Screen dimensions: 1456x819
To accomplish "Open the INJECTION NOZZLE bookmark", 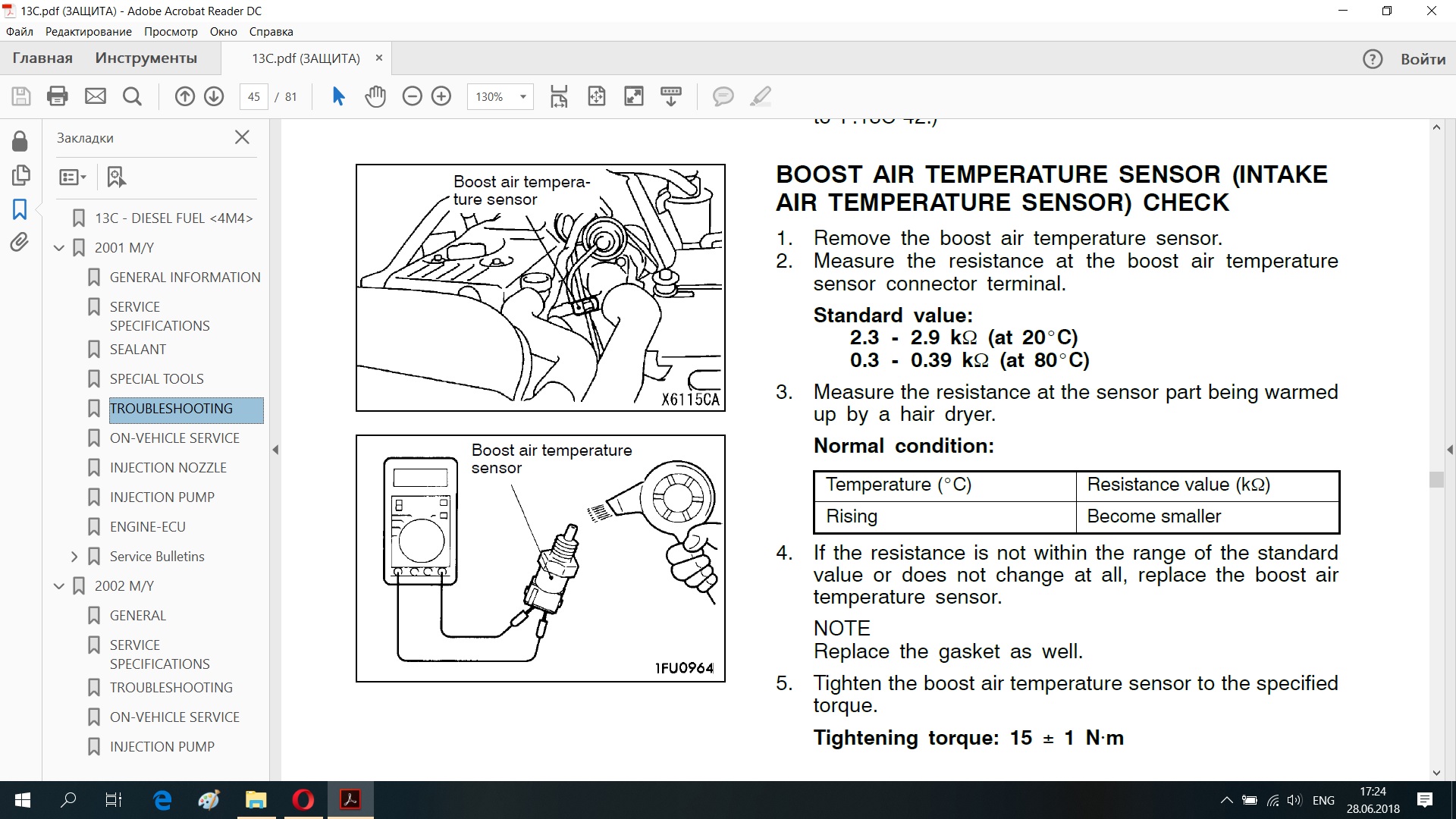I will pos(168,468).
